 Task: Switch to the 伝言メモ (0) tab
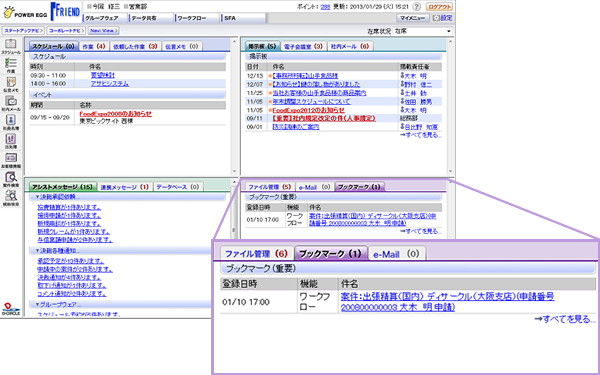pos(182,47)
